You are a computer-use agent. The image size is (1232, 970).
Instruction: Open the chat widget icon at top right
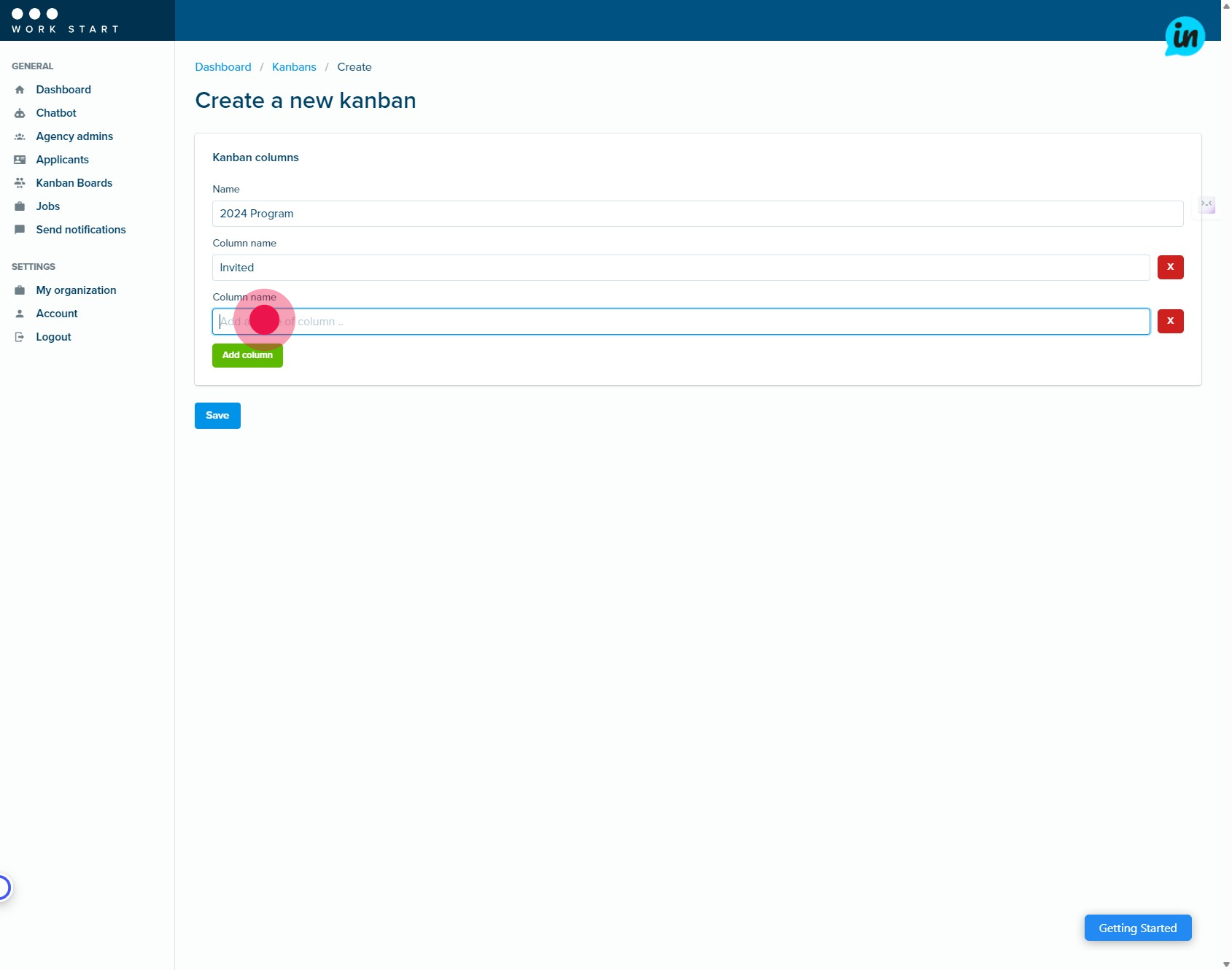coord(1184,36)
